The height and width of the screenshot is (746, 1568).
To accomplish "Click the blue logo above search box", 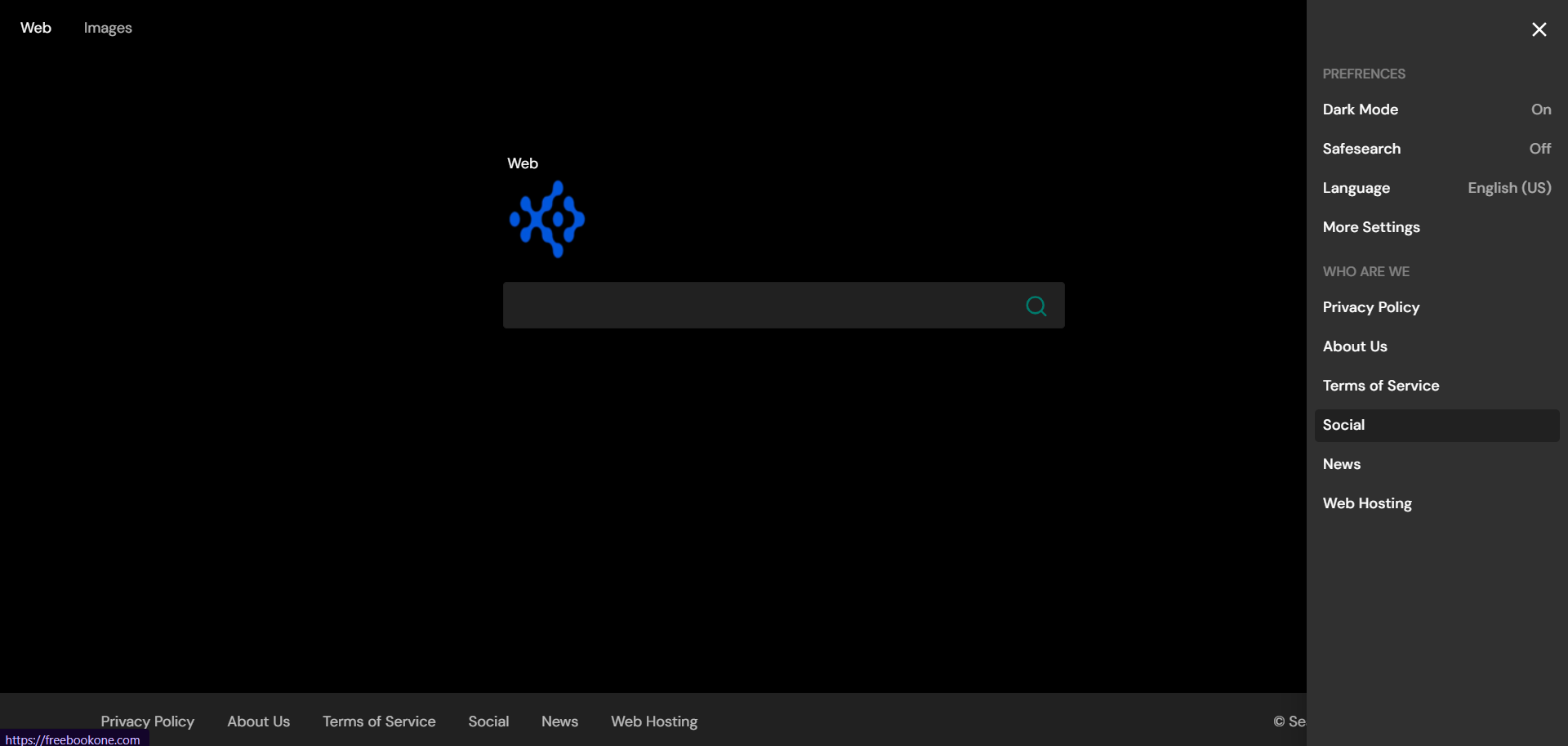I will click(x=546, y=219).
